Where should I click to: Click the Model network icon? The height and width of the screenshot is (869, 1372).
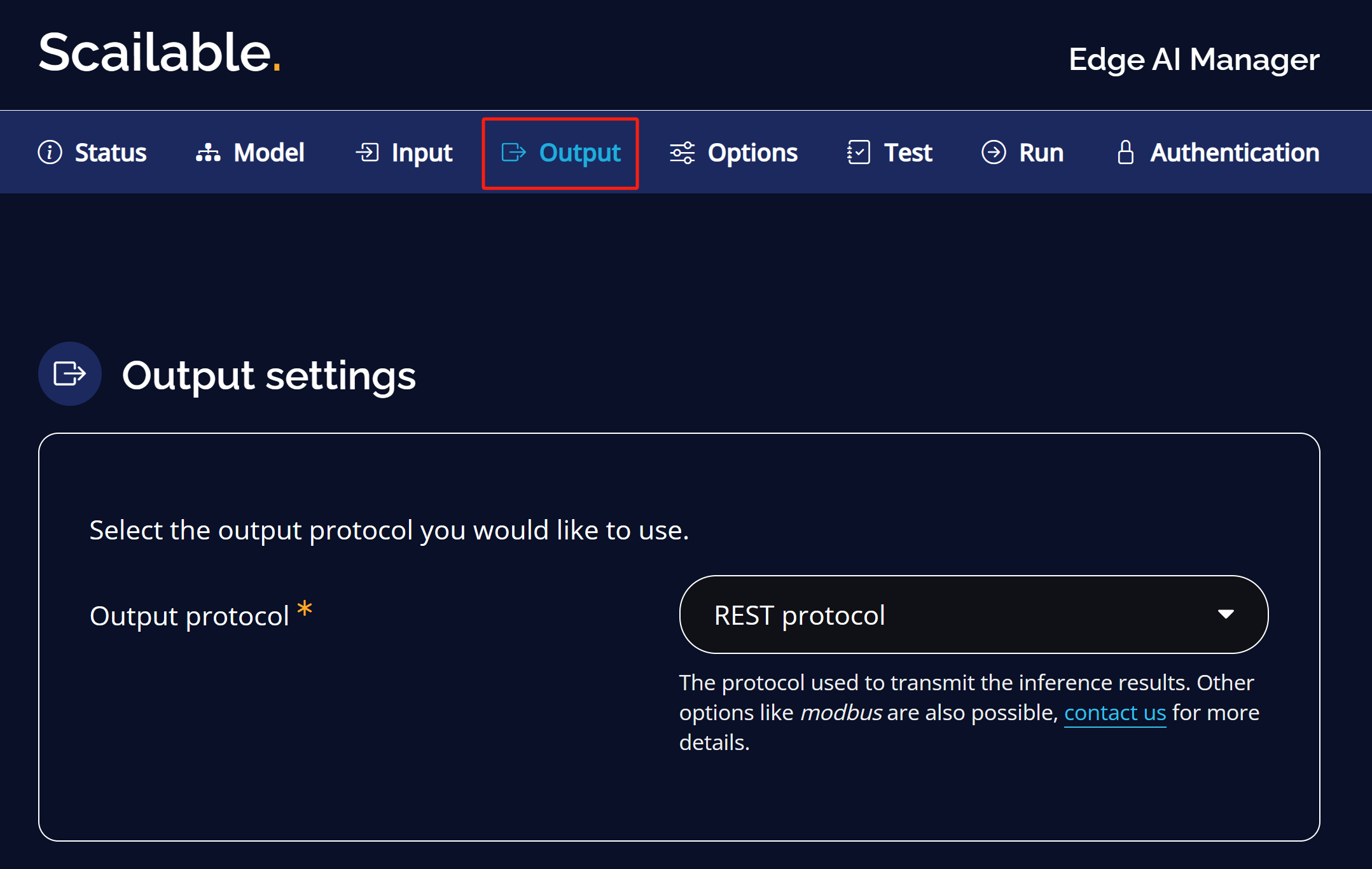[x=208, y=153]
